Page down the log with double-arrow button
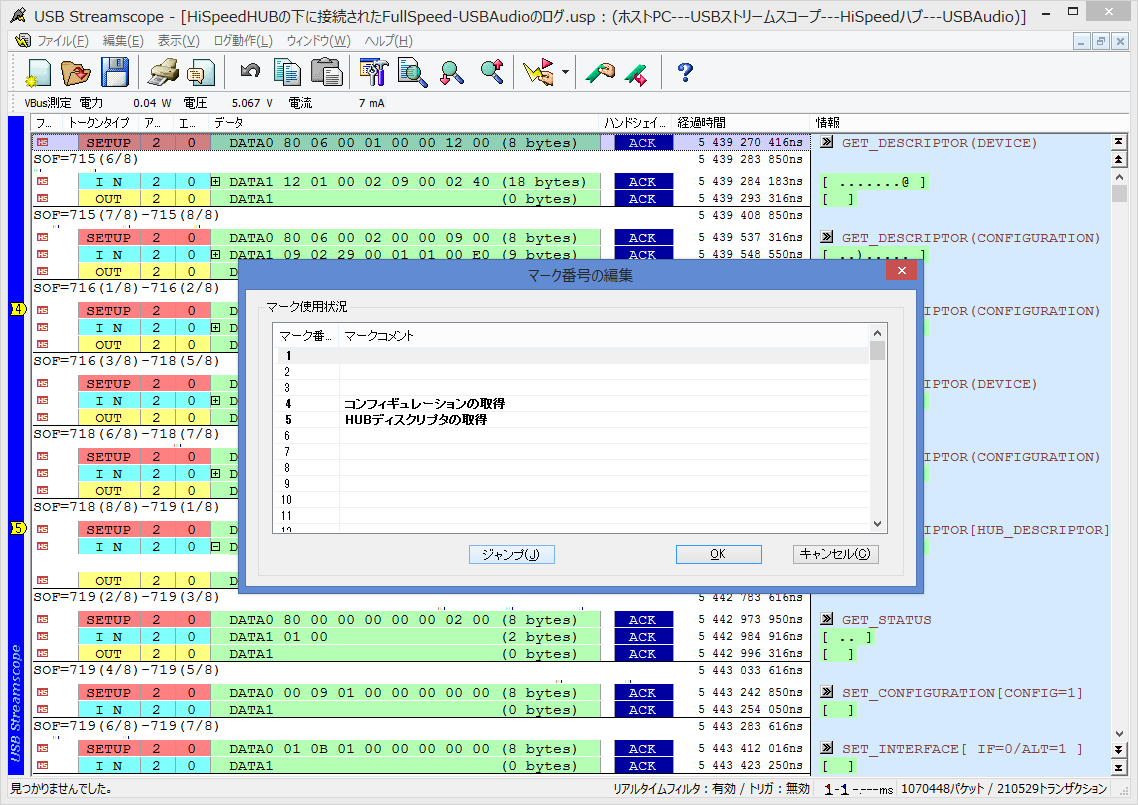This screenshot has width=1138, height=805. tap(1118, 750)
